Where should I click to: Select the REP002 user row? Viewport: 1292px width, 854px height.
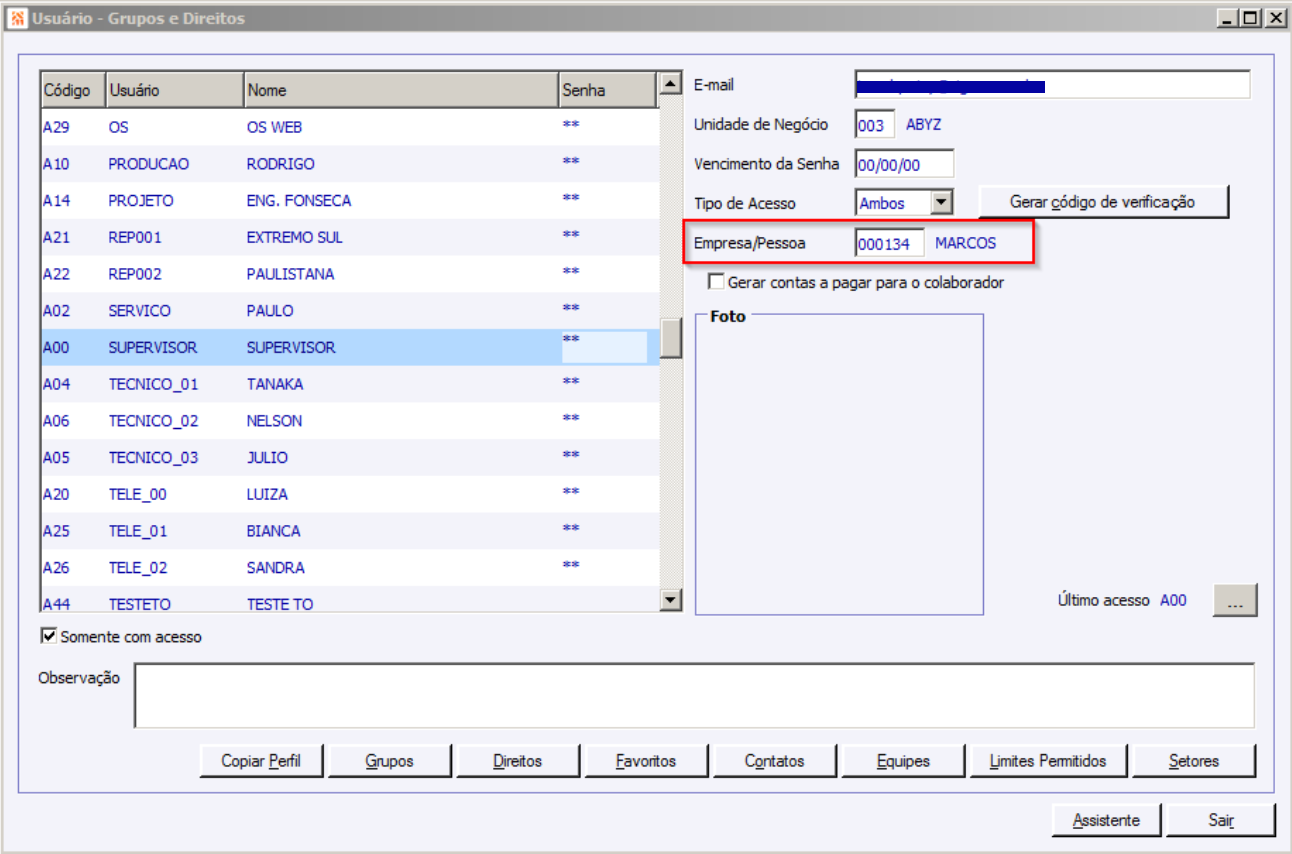350,274
